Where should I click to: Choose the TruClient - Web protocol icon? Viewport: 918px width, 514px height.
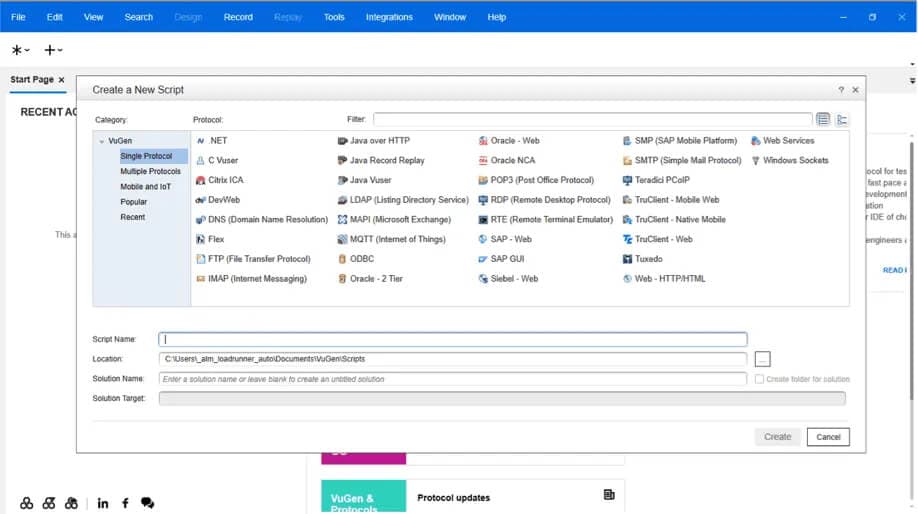pos(627,239)
